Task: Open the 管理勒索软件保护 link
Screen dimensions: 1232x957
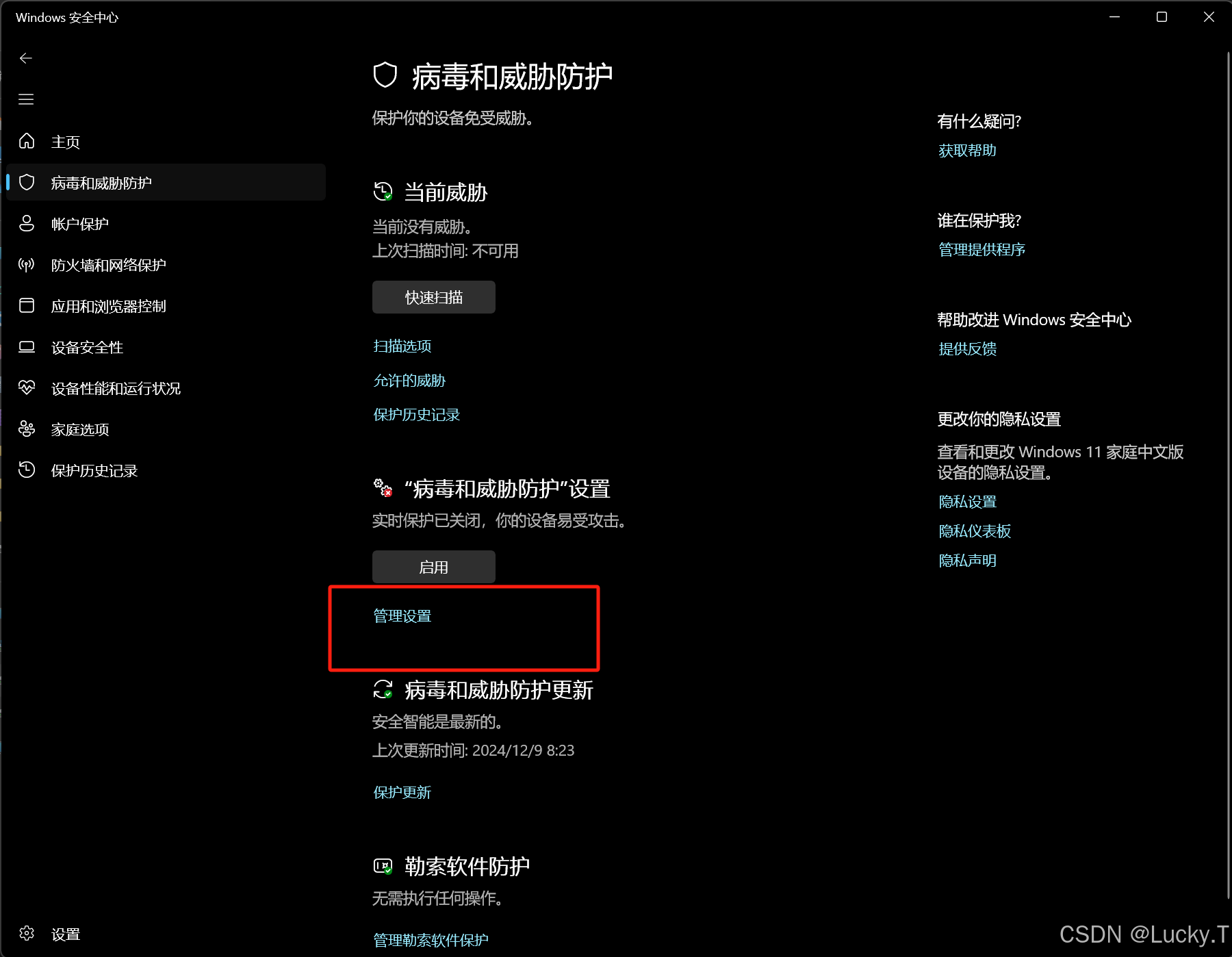Action: pyautogui.click(x=431, y=941)
